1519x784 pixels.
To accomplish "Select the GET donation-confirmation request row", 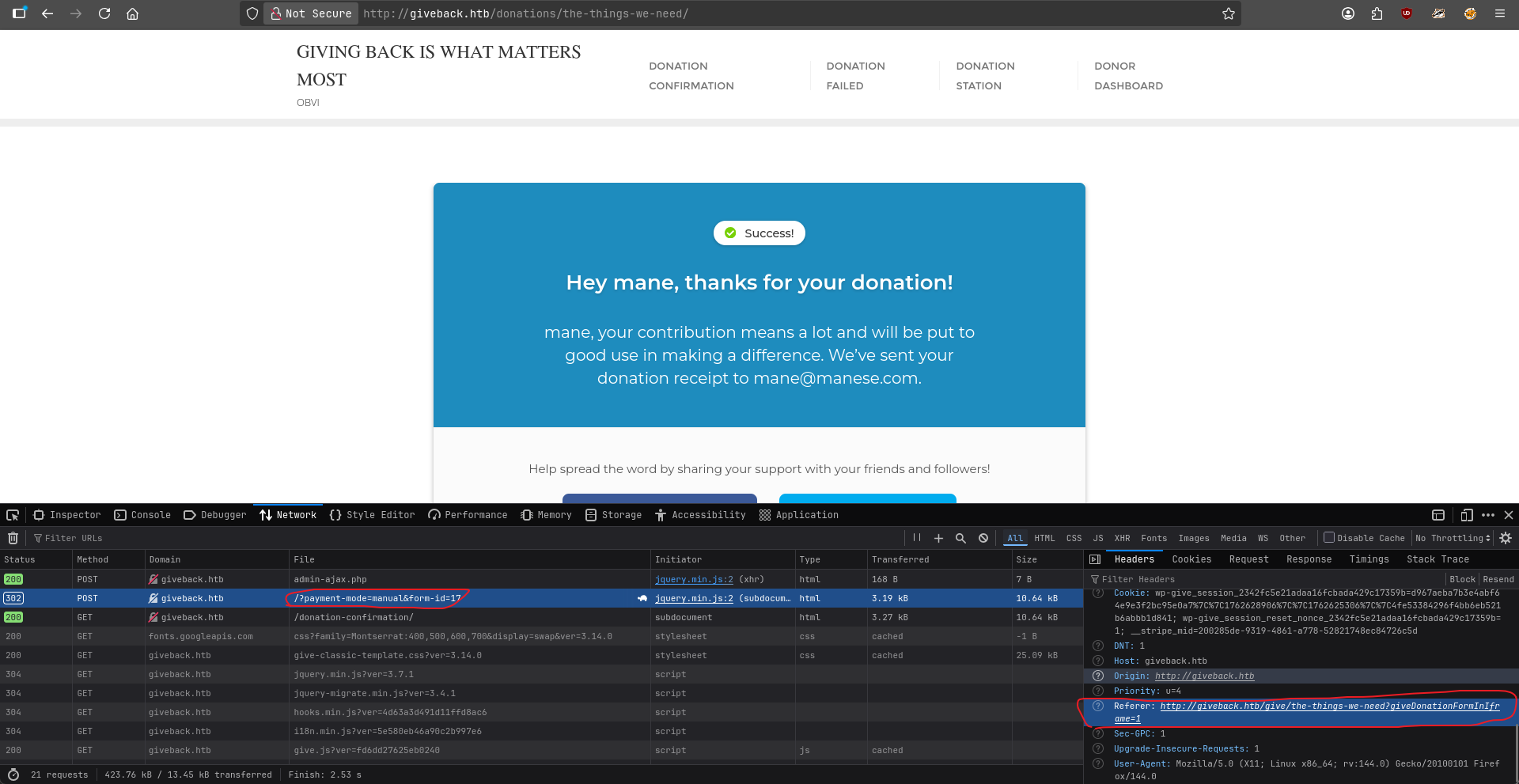I will (353, 617).
